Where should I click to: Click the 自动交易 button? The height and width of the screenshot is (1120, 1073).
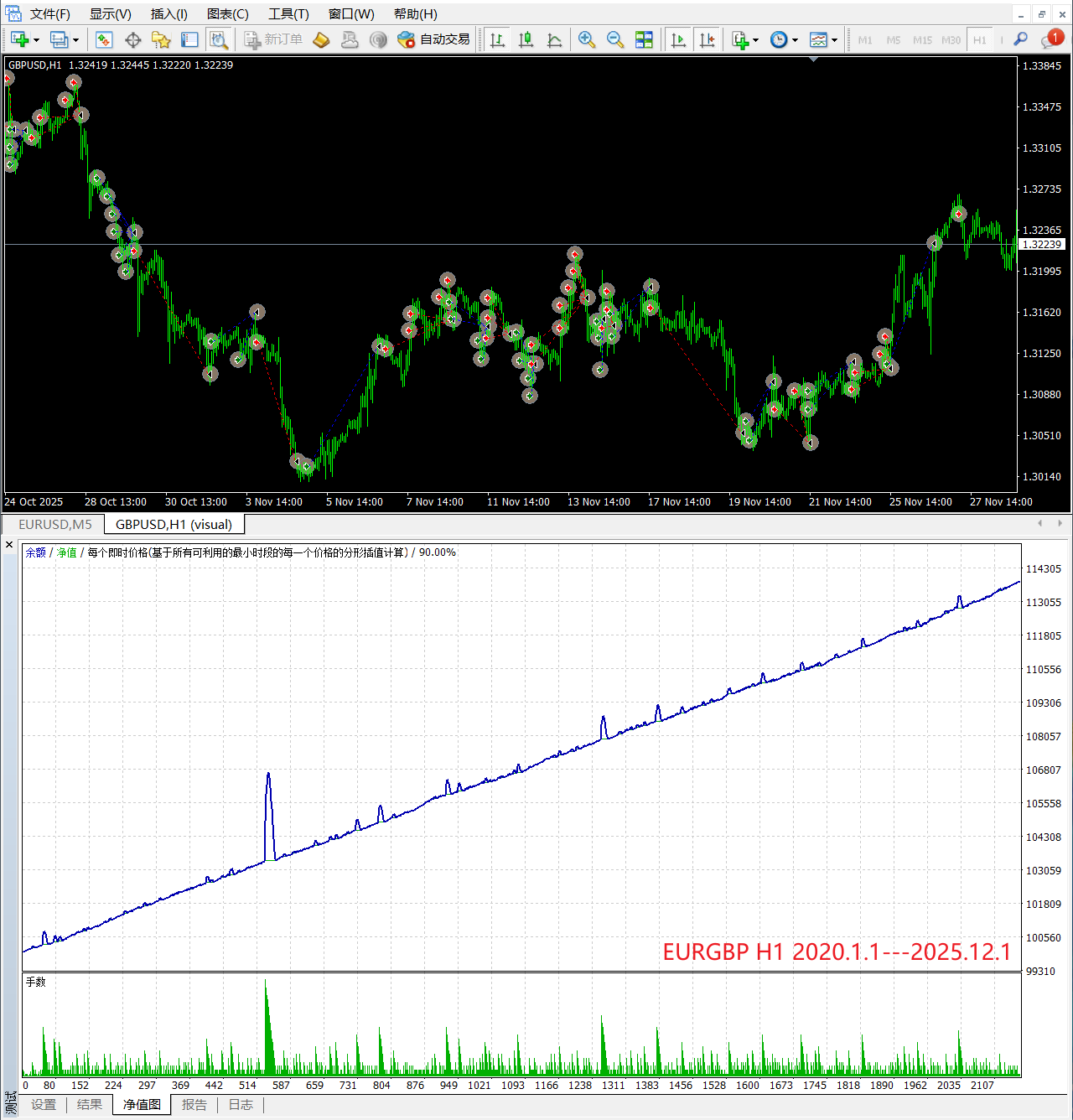point(434,39)
